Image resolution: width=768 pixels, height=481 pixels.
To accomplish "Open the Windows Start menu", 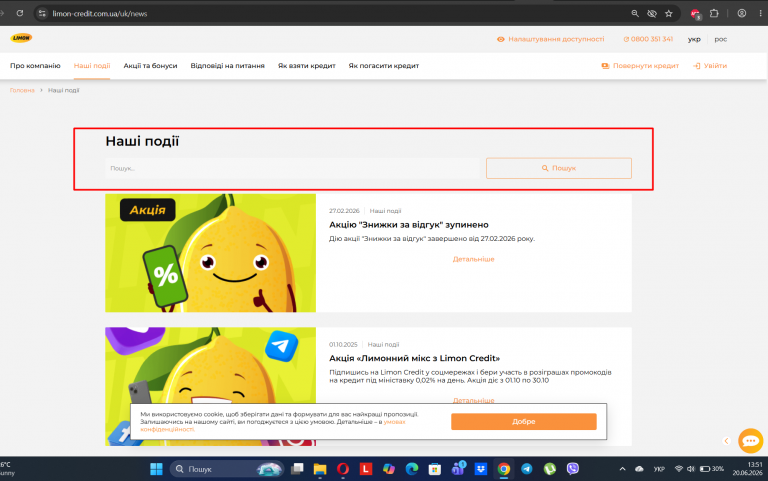I will [x=156, y=469].
